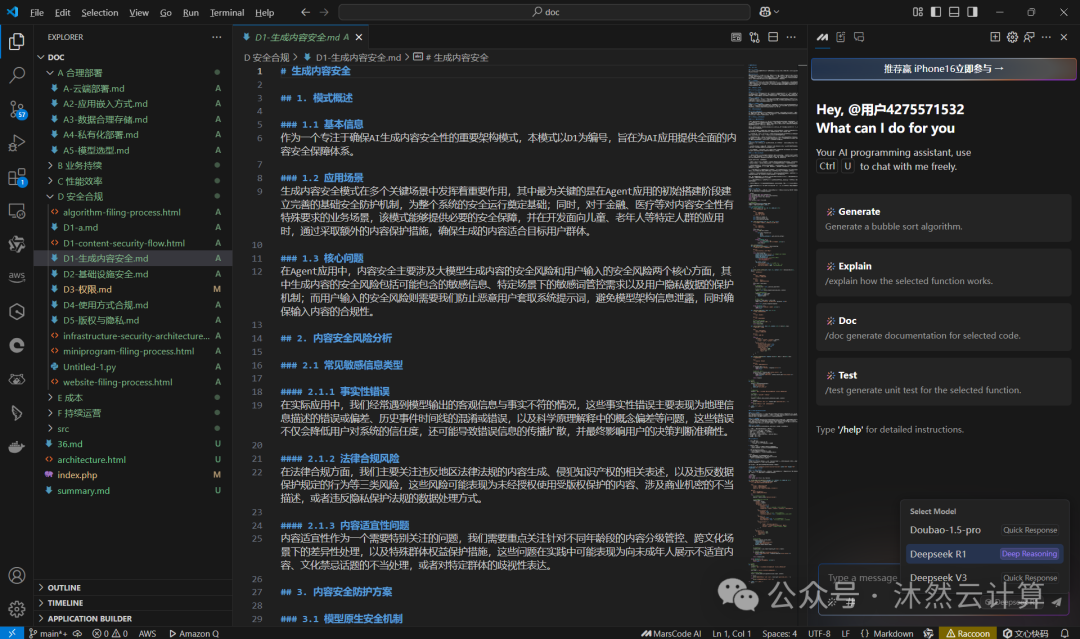The image size is (1080, 639).
Task: Open the Terminal menu
Action: point(227,12)
